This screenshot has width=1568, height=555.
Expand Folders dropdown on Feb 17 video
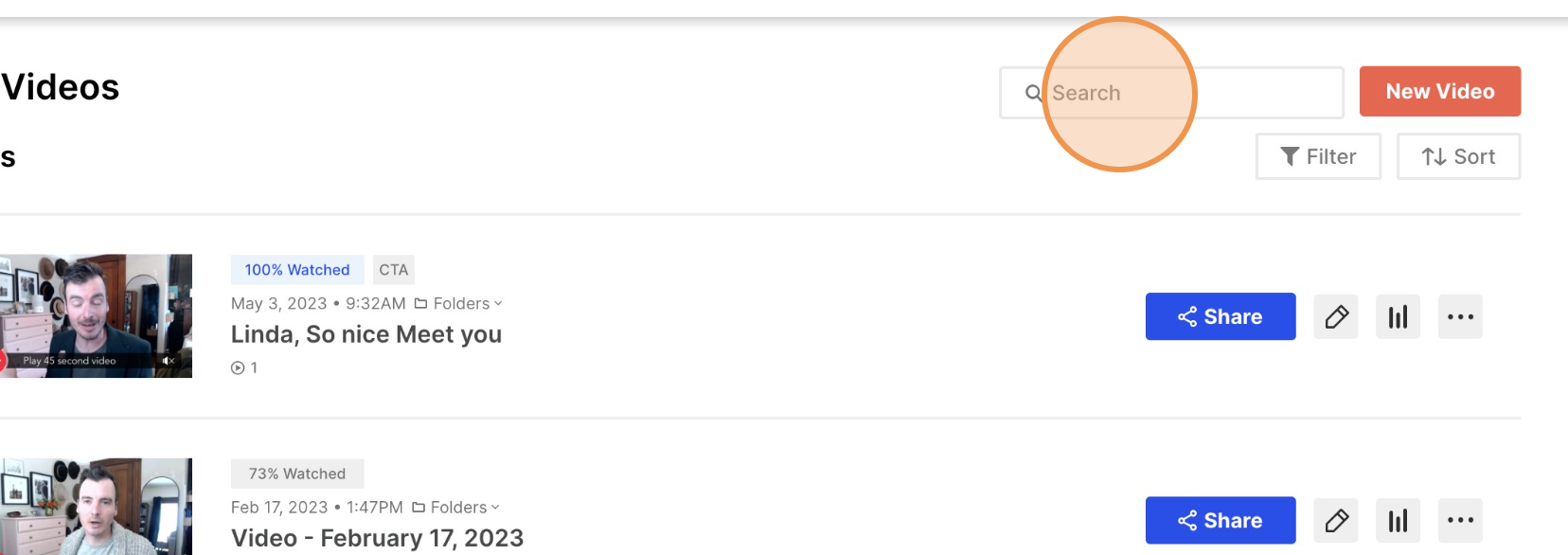455,507
